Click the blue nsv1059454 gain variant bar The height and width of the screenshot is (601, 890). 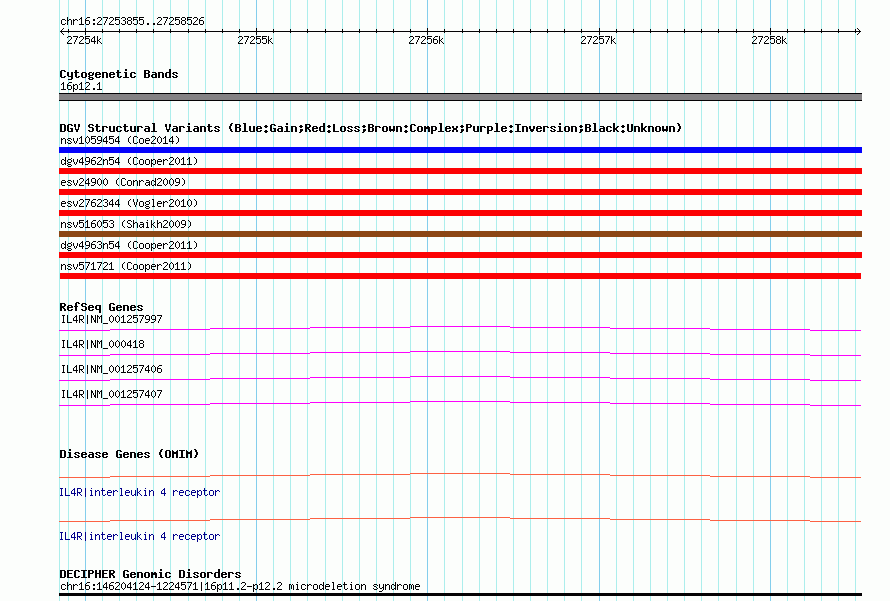pyautogui.click(x=460, y=150)
